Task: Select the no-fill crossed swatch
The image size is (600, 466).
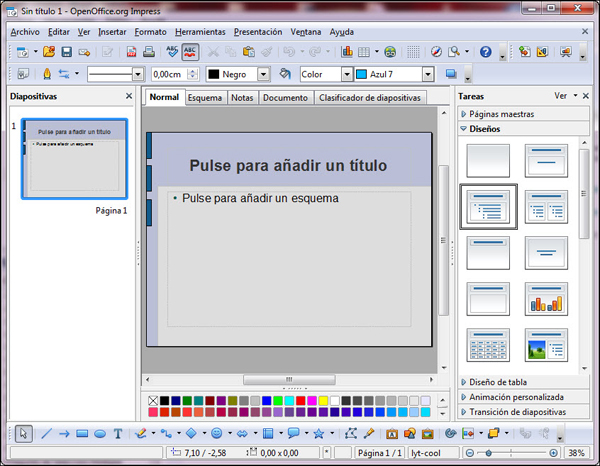Action: tap(153, 401)
